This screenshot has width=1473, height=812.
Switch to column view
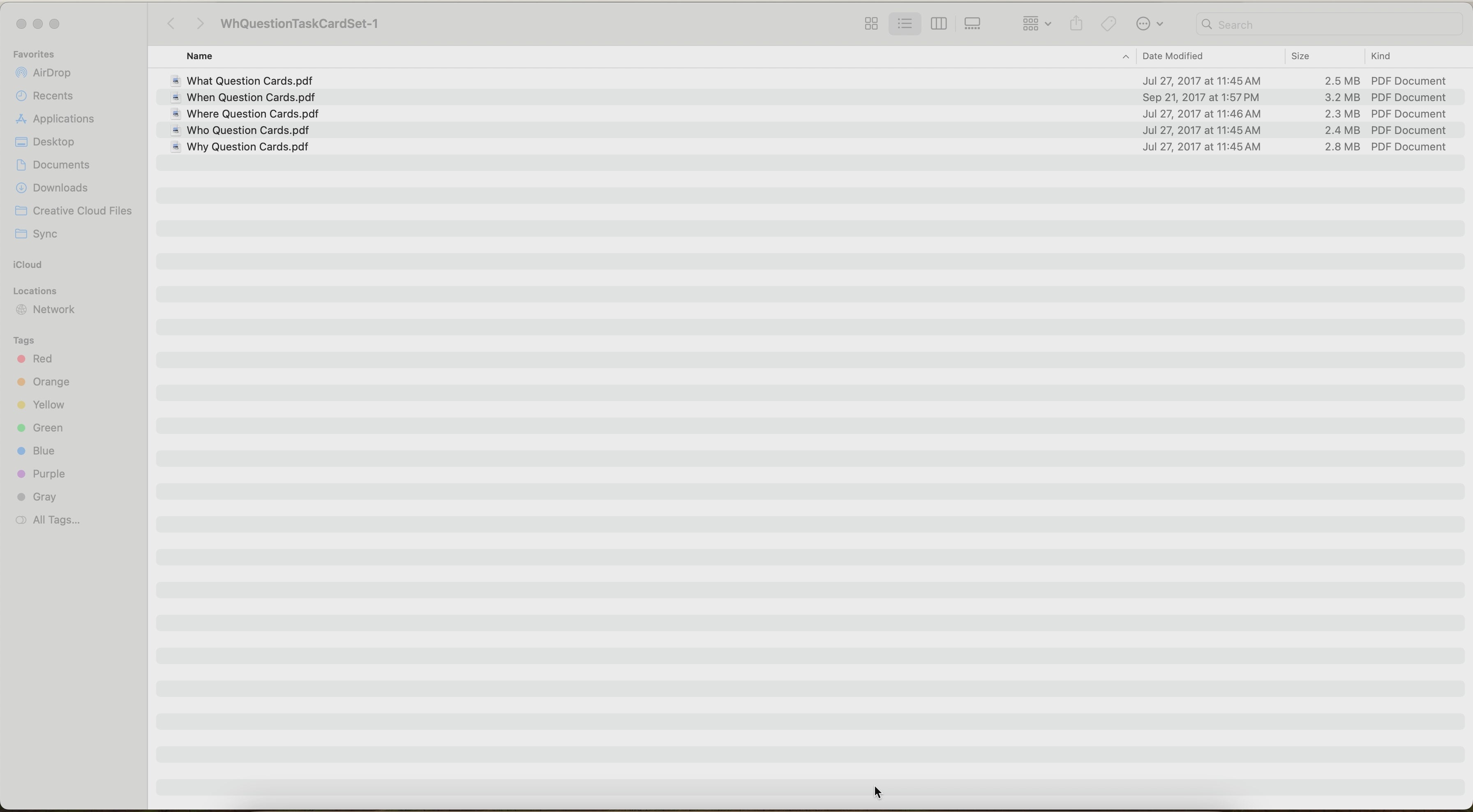click(938, 24)
